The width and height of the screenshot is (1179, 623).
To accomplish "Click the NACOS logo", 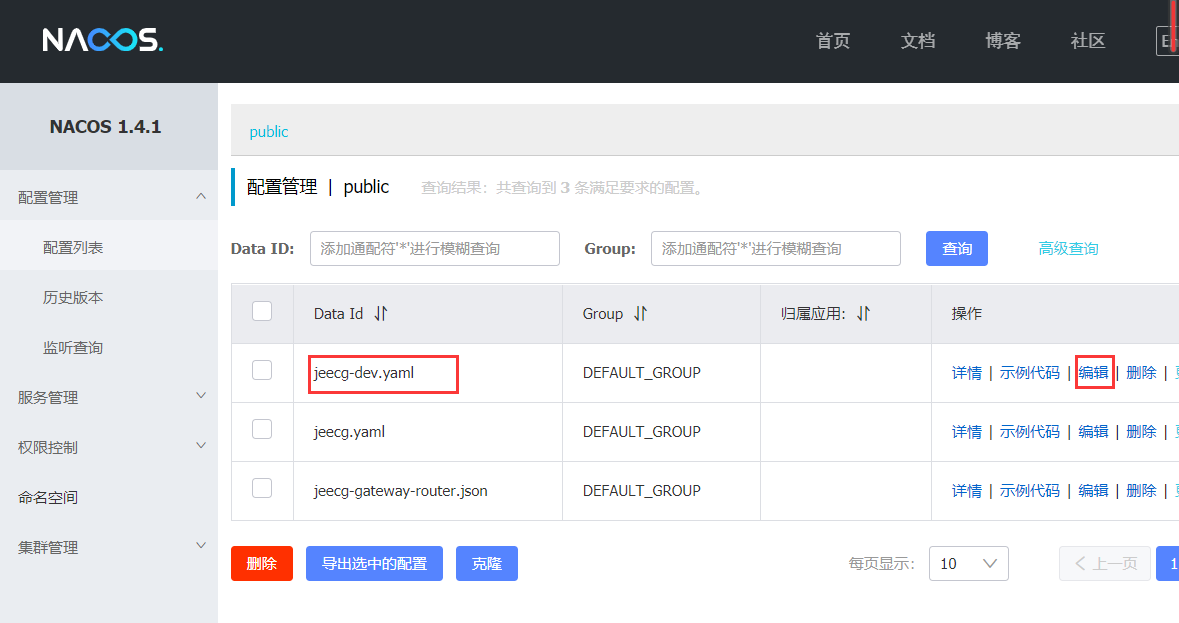I will [101, 41].
